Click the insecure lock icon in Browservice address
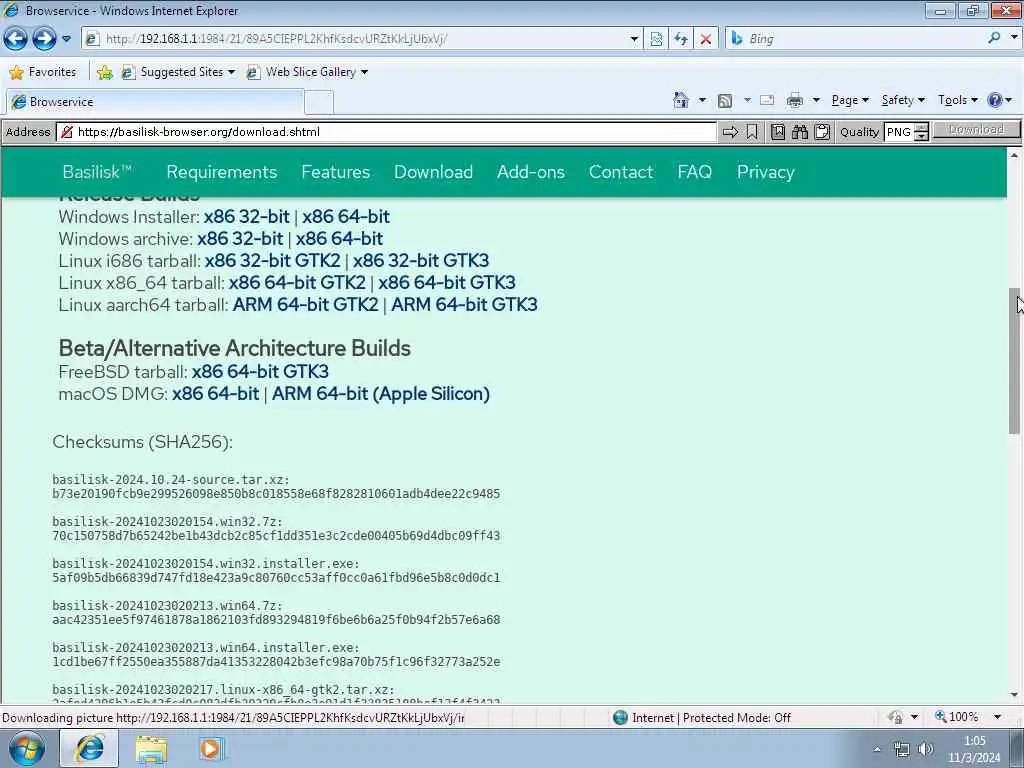Image resolution: width=1024 pixels, height=768 pixels. tap(66, 132)
